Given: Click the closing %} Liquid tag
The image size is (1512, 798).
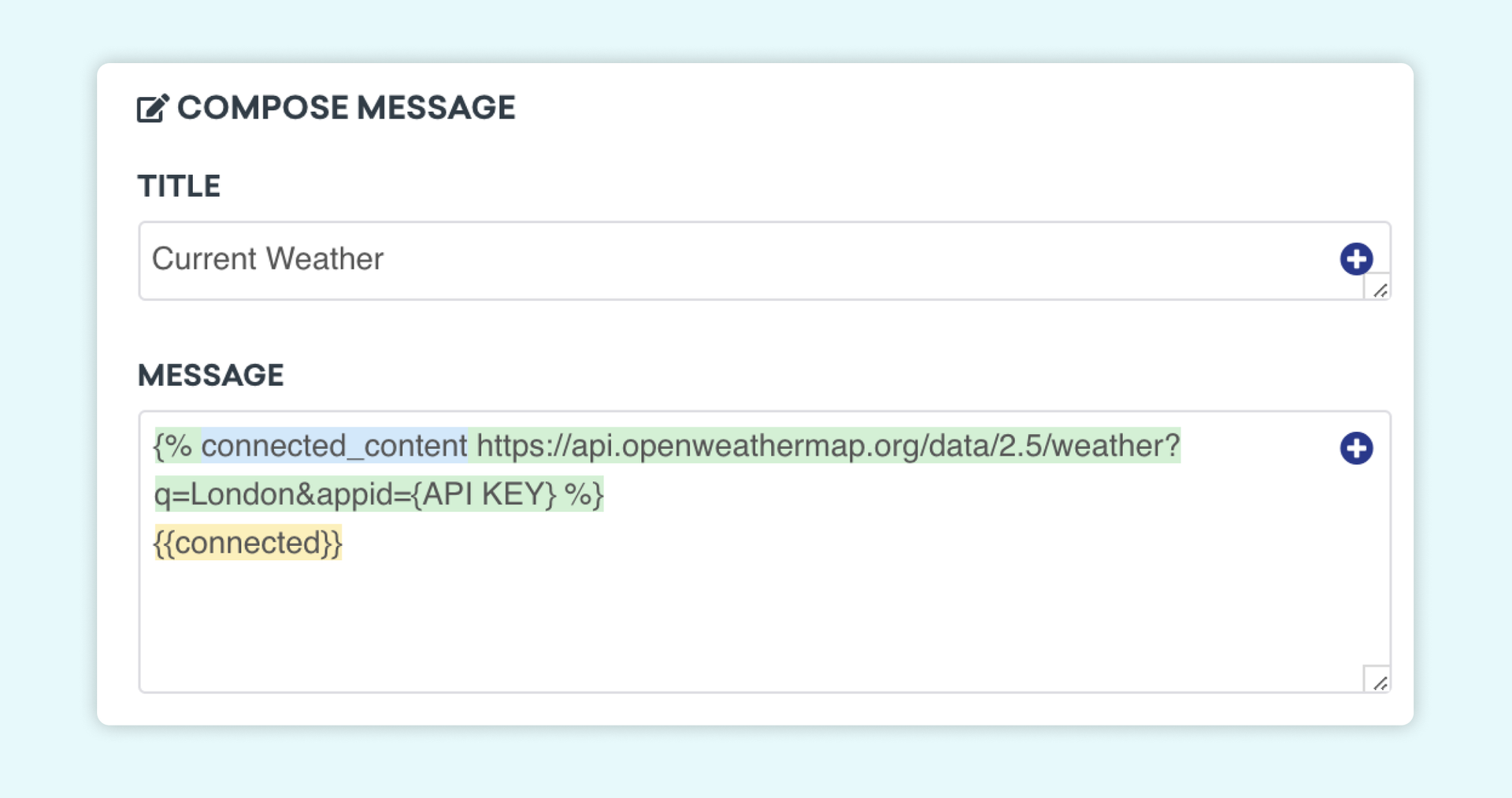Looking at the screenshot, I should pyautogui.click(x=584, y=495).
